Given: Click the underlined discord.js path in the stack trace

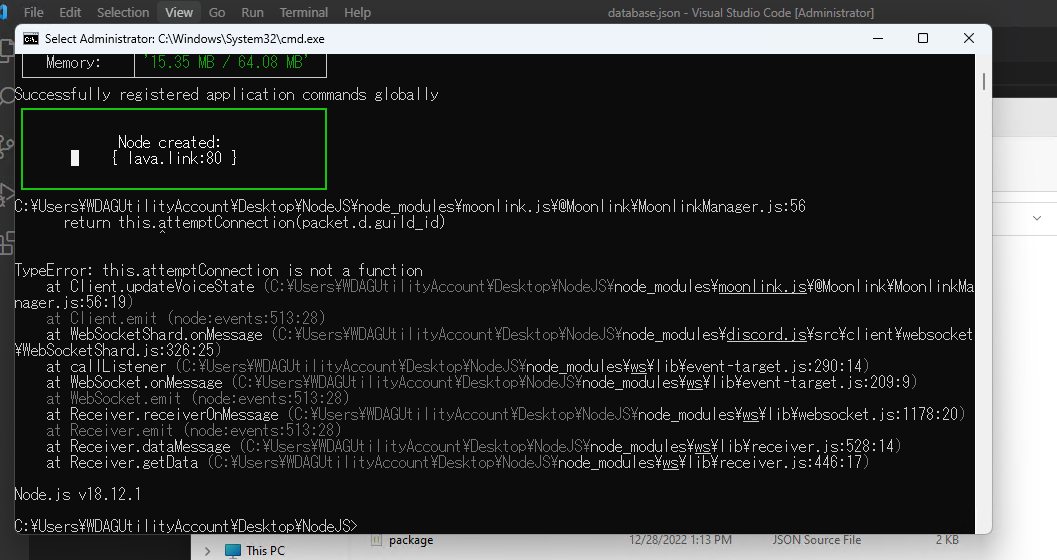Looking at the screenshot, I should pos(766,335).
